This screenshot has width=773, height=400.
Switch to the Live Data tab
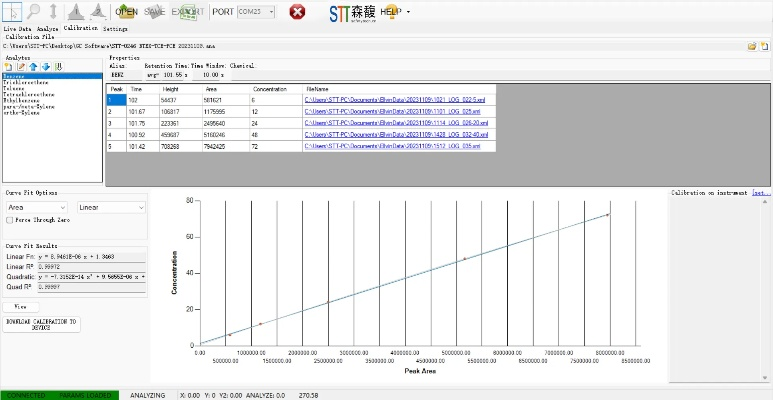point(17,29)
